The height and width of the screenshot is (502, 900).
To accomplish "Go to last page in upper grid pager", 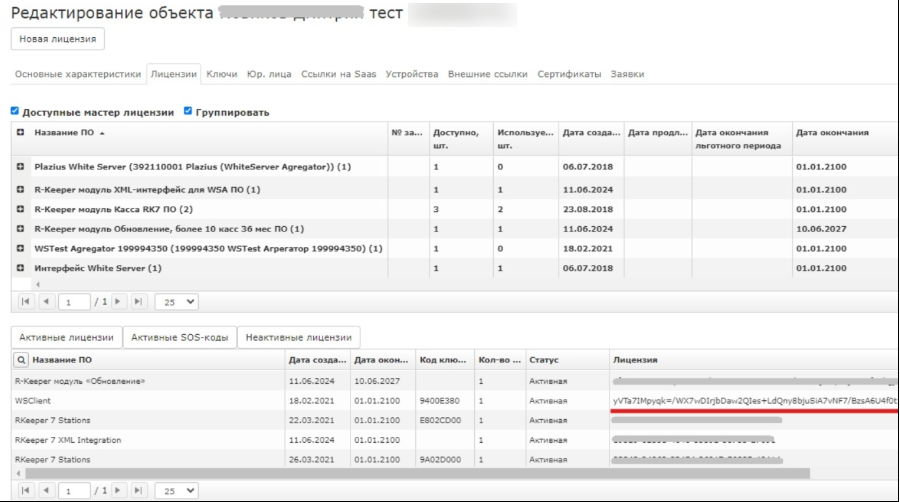I will point(138,301).
